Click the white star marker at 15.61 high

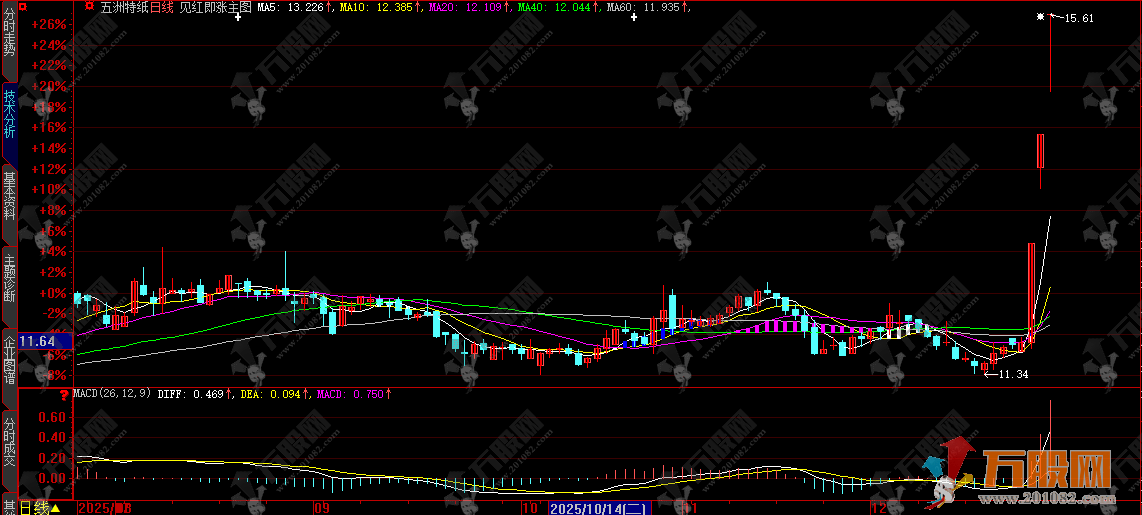pyautogui.click(x=1040, y=17)
